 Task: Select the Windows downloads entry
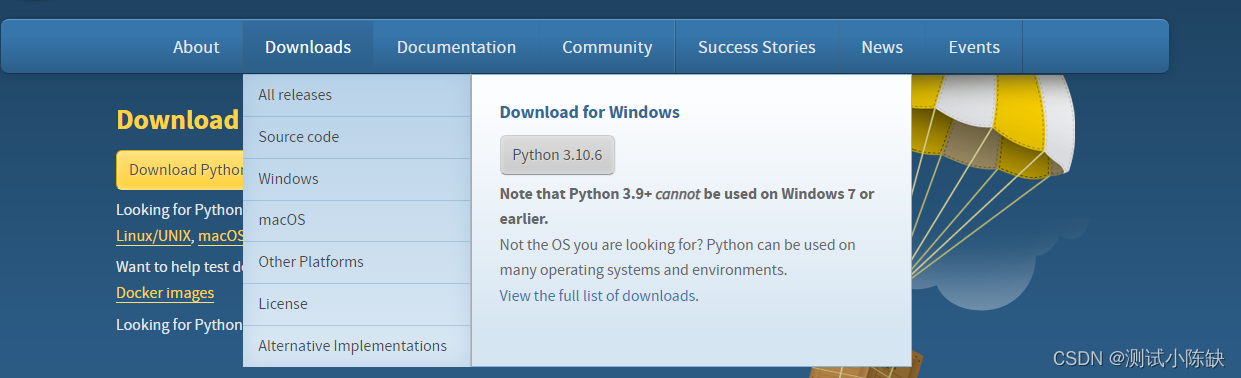point(357,179)
